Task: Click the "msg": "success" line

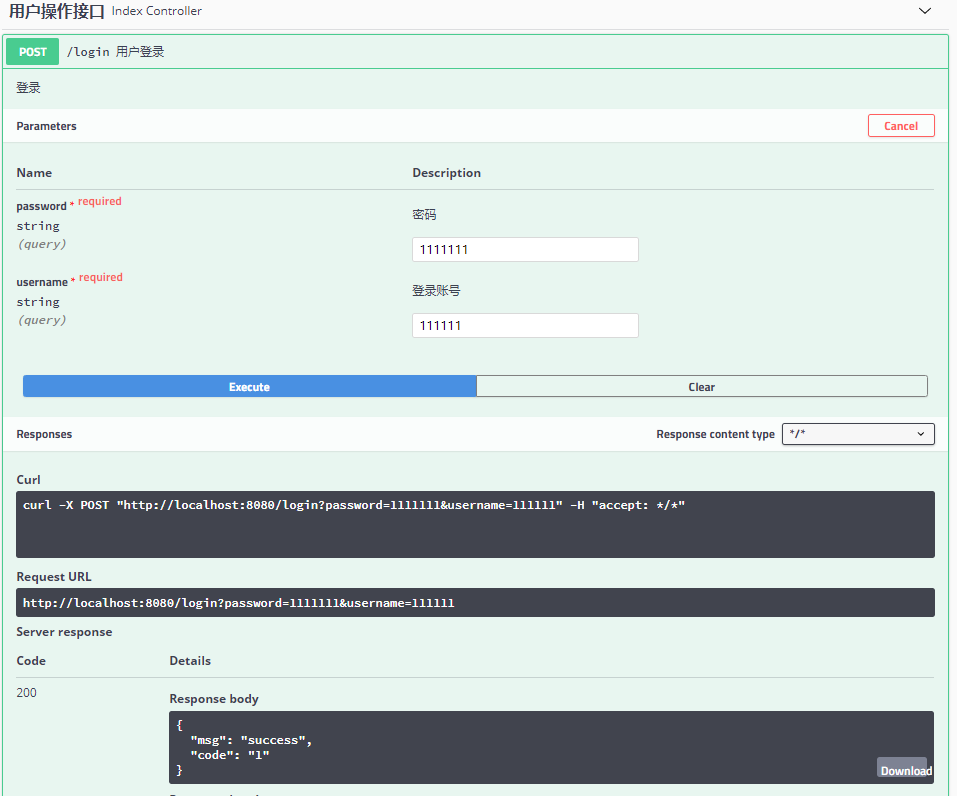Action: coord(251,740)
